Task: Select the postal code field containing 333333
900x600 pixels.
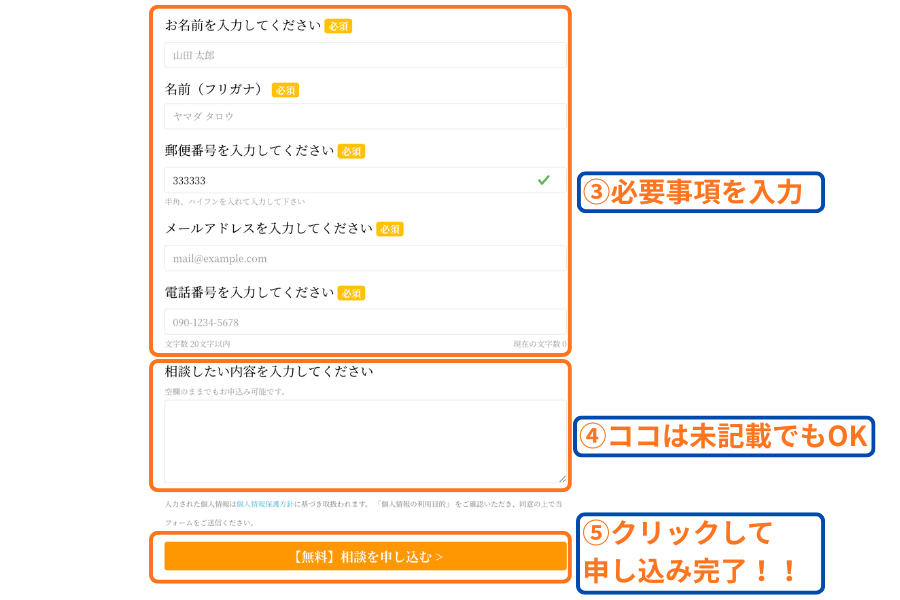Action: point(350,180)
